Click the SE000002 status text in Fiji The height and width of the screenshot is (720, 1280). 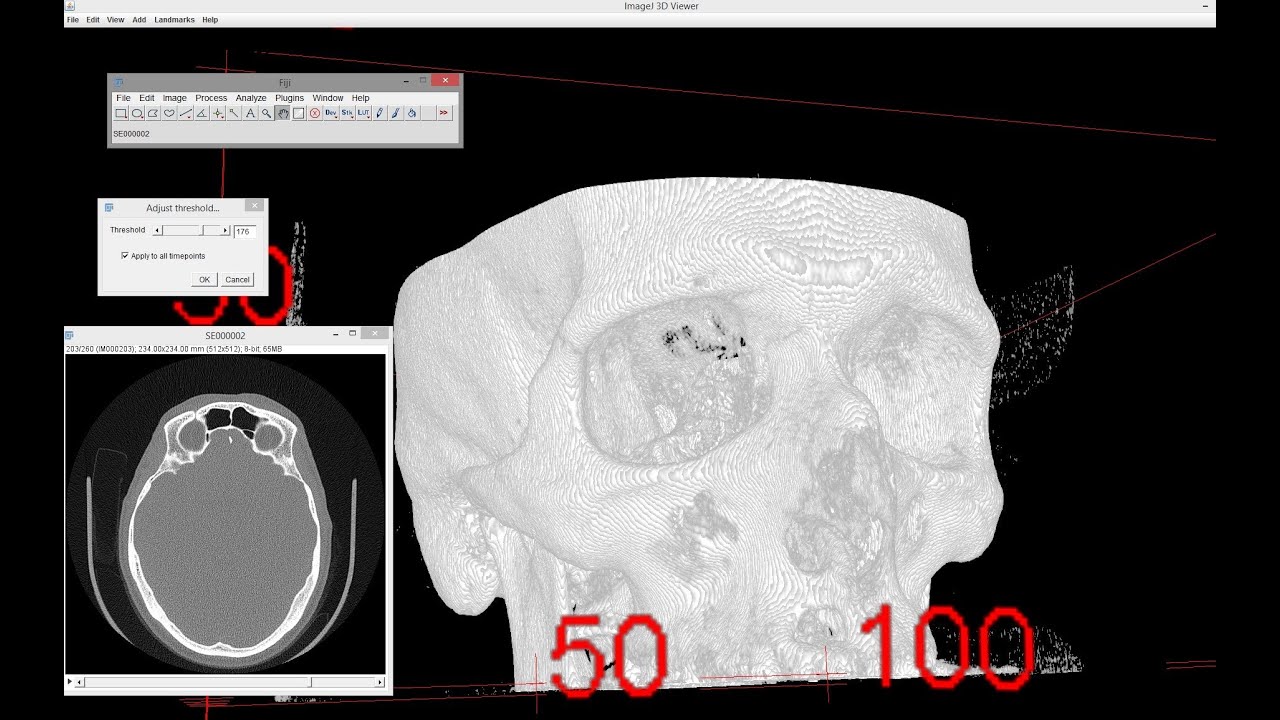tap(131, 133)
